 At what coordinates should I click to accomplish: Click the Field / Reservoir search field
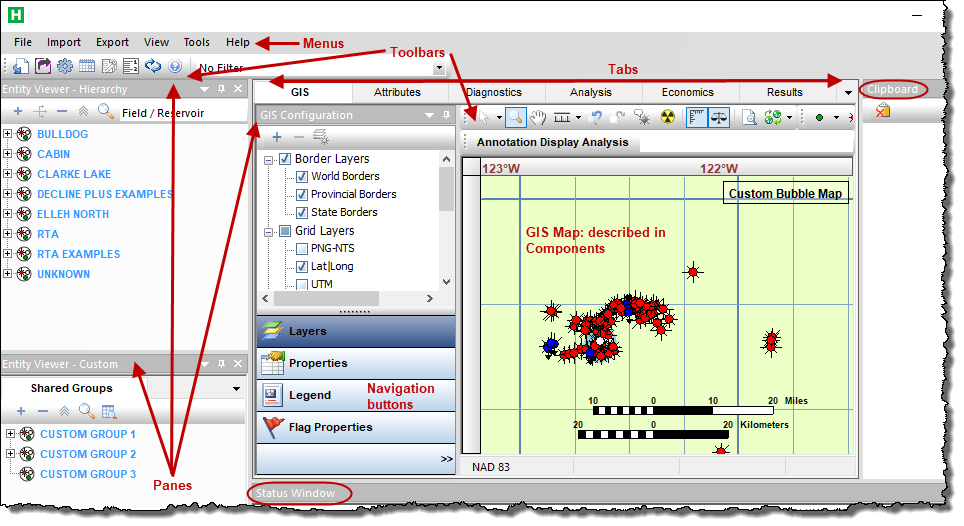tap(183, 112)
